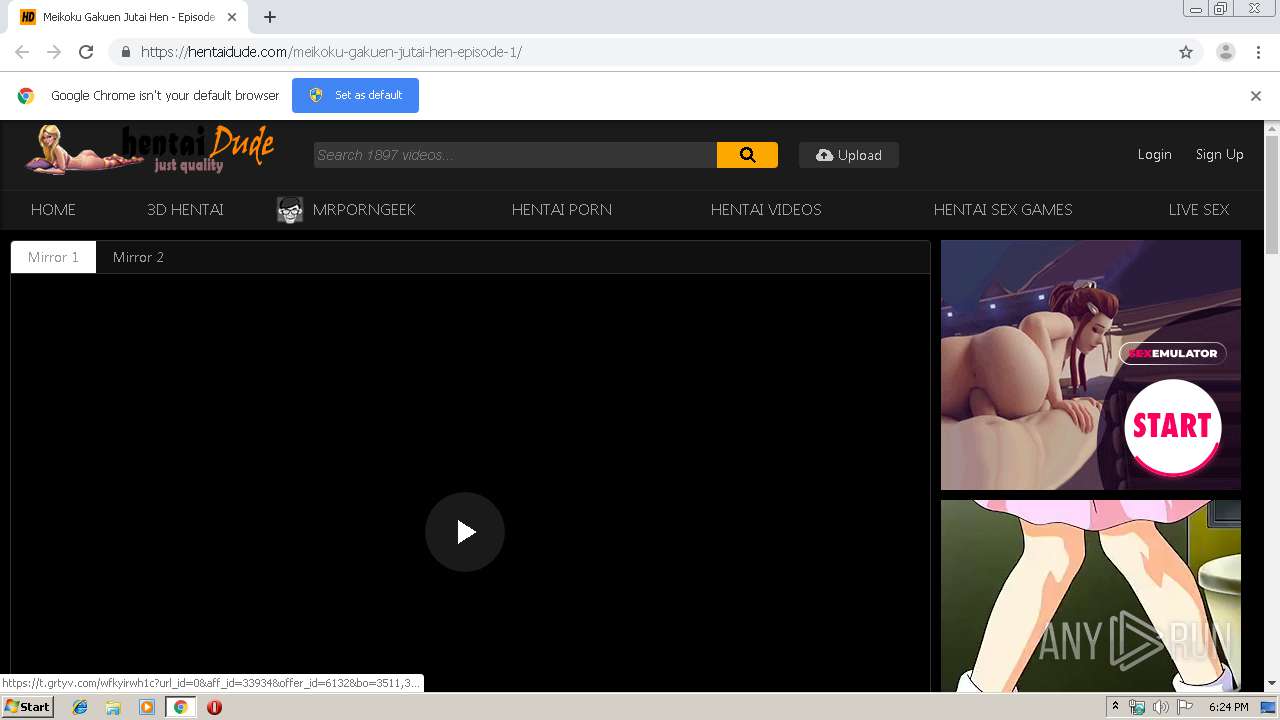Click the Set as default button
Viewport: 1280px width, 720px height.
[355, 96]
